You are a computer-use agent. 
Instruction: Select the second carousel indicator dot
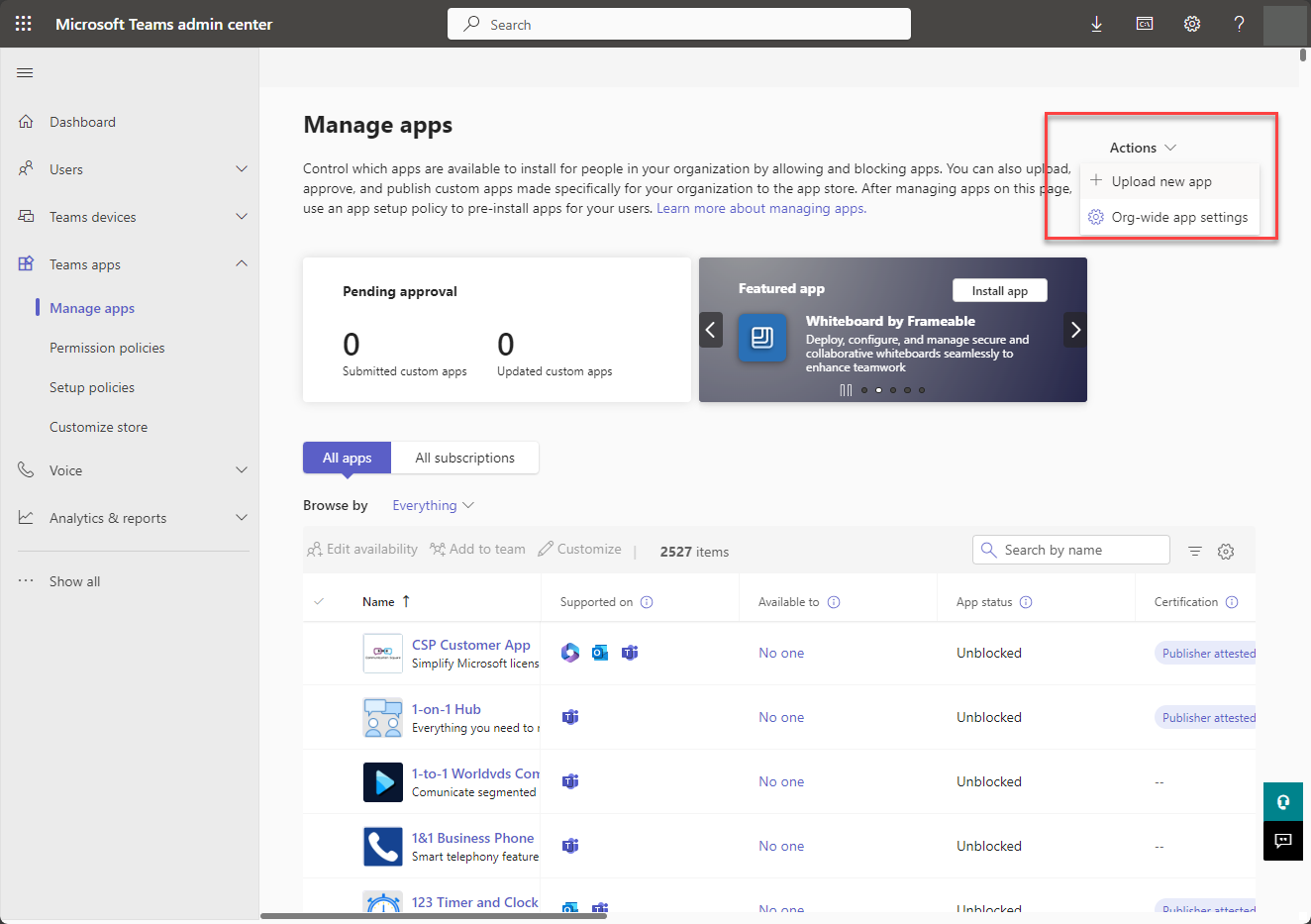click(878, 390)
